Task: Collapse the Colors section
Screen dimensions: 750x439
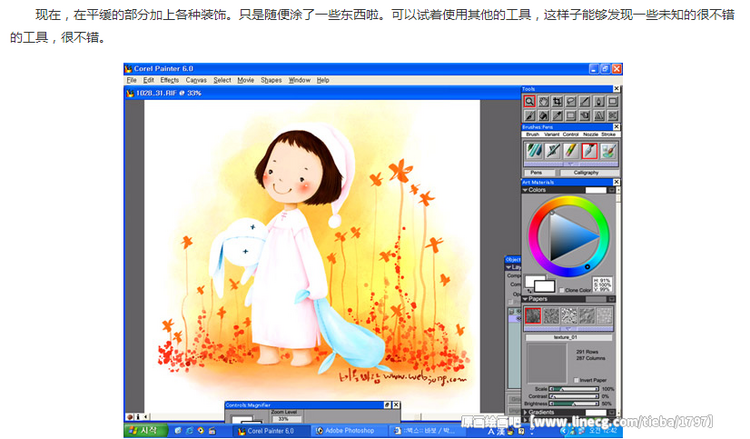Action: click(525, 190)
